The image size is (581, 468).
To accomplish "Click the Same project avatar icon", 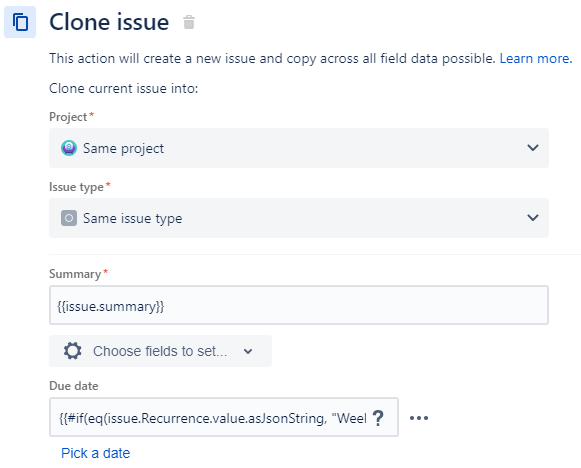I will pyautogui.click(x=69, y=148).
